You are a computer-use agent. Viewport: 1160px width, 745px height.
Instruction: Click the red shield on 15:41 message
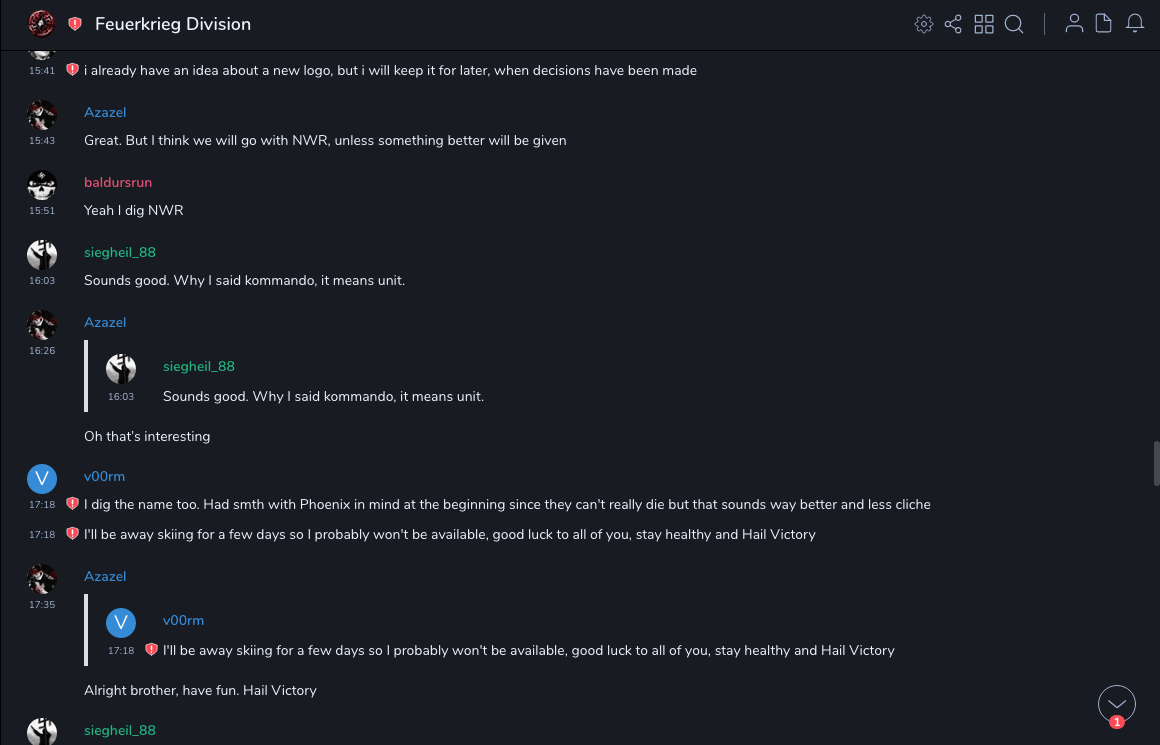72,70
